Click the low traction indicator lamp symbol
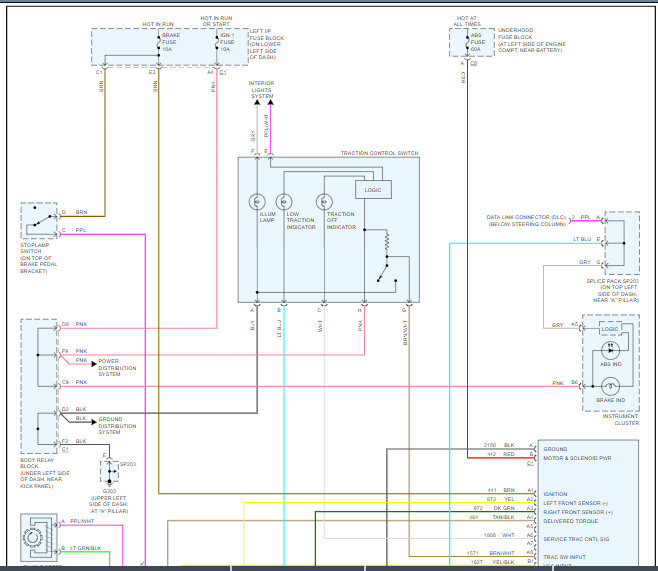 [x=283, y=200]
